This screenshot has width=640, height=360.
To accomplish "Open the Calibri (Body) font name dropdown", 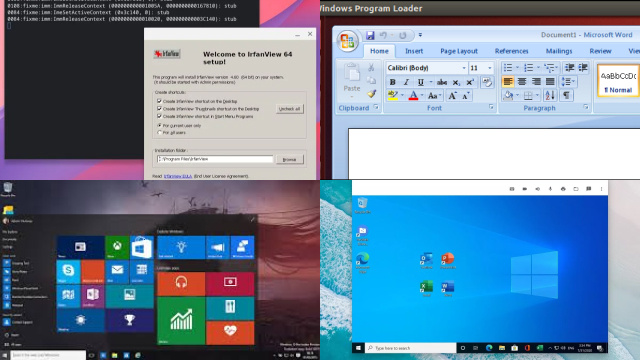I will point(464,68).
